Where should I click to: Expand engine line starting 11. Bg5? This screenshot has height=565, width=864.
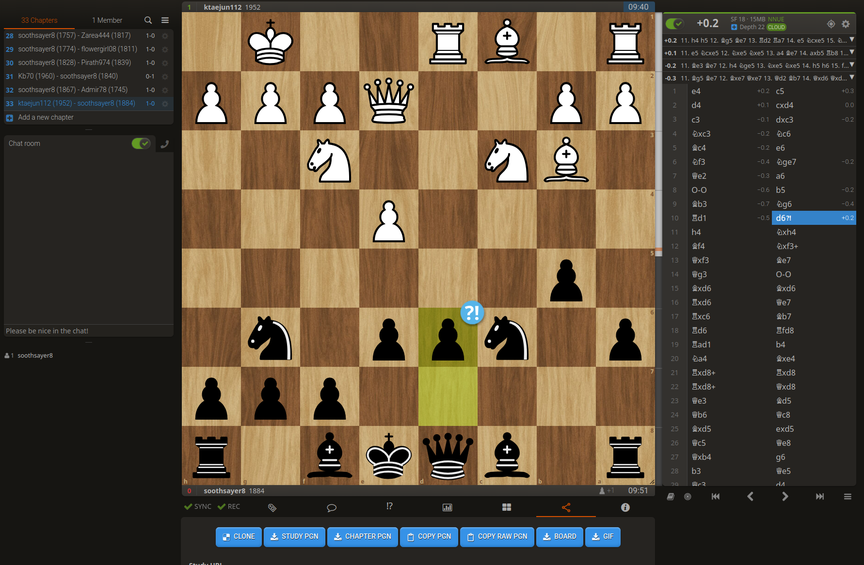click(852, 78)
